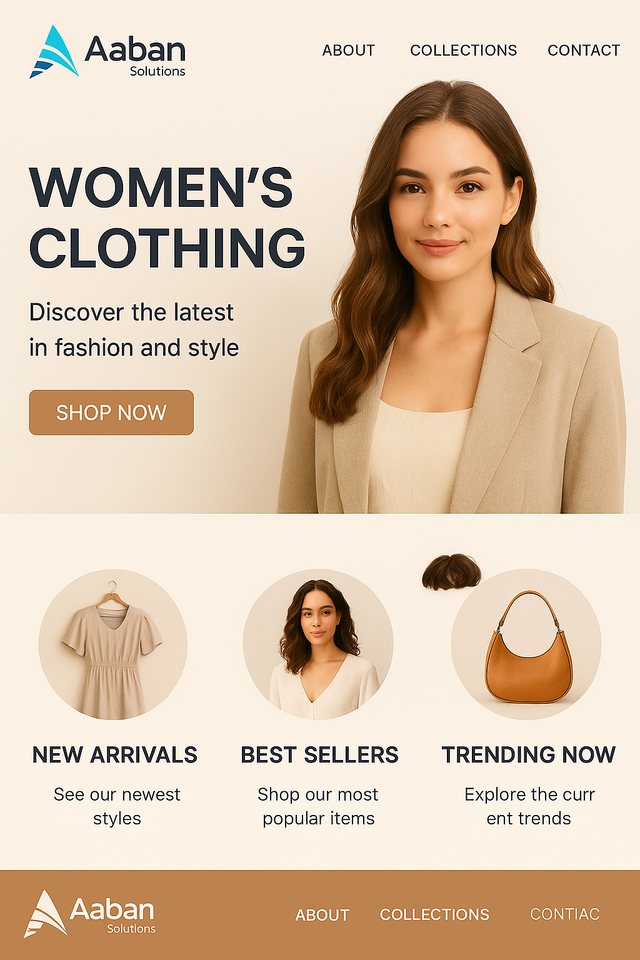Image resolution: width=640 pixels, height=960 pixels.
Task: Click the BEST SELLERS heading
Action: click(319, 755)
